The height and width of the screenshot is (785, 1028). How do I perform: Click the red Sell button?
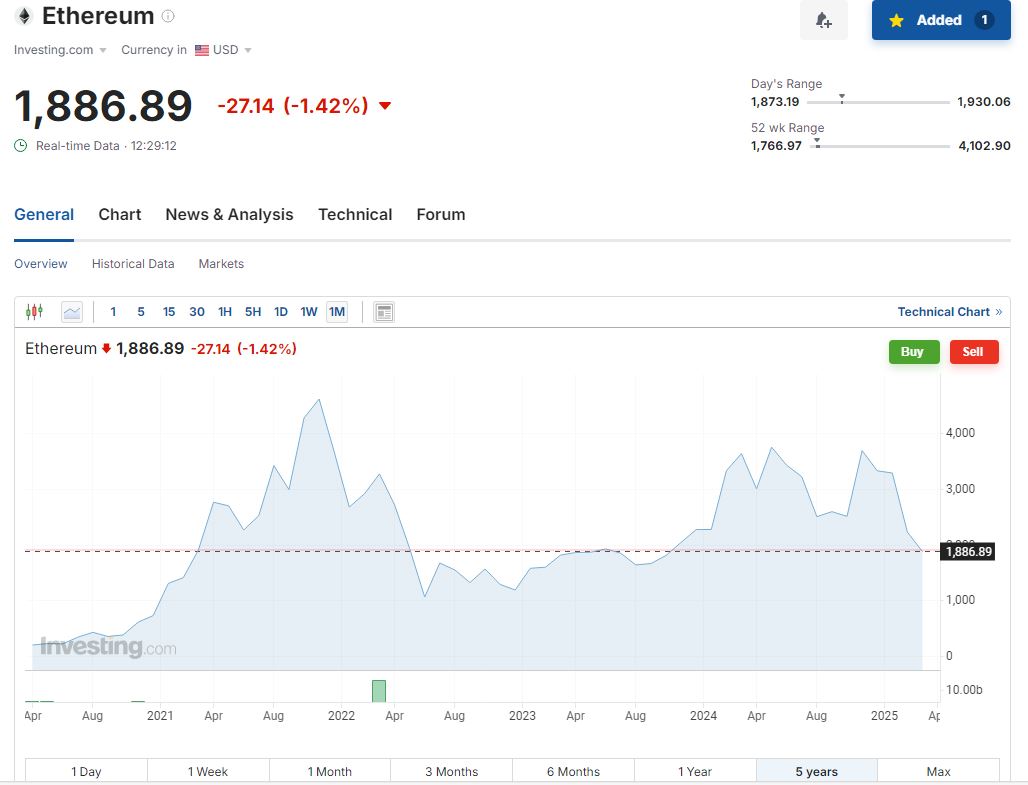click(x=974, y=352)
